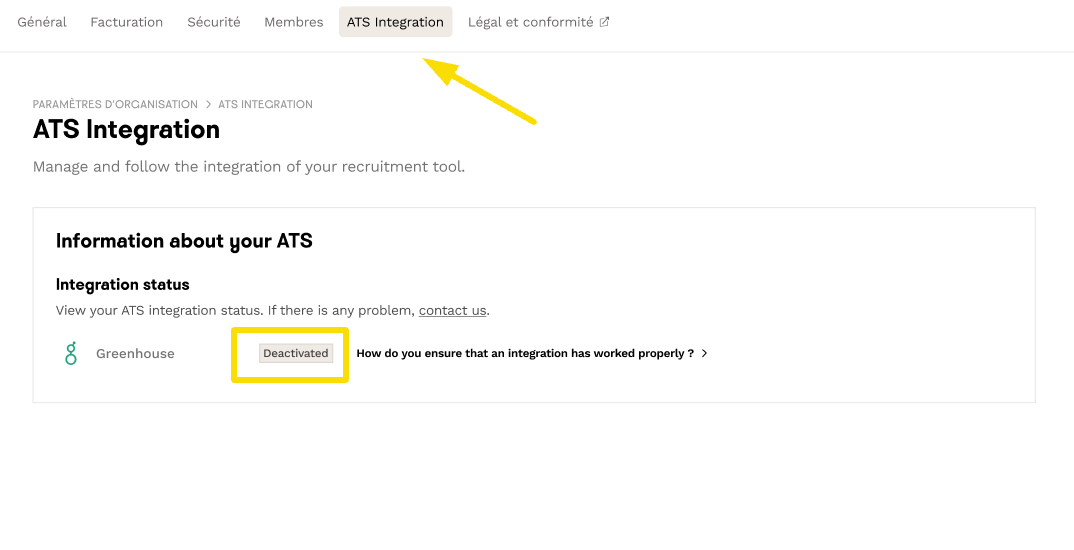Click the "ATS Integration" page heading
The image size is (1074, 550).
point(126,130)
